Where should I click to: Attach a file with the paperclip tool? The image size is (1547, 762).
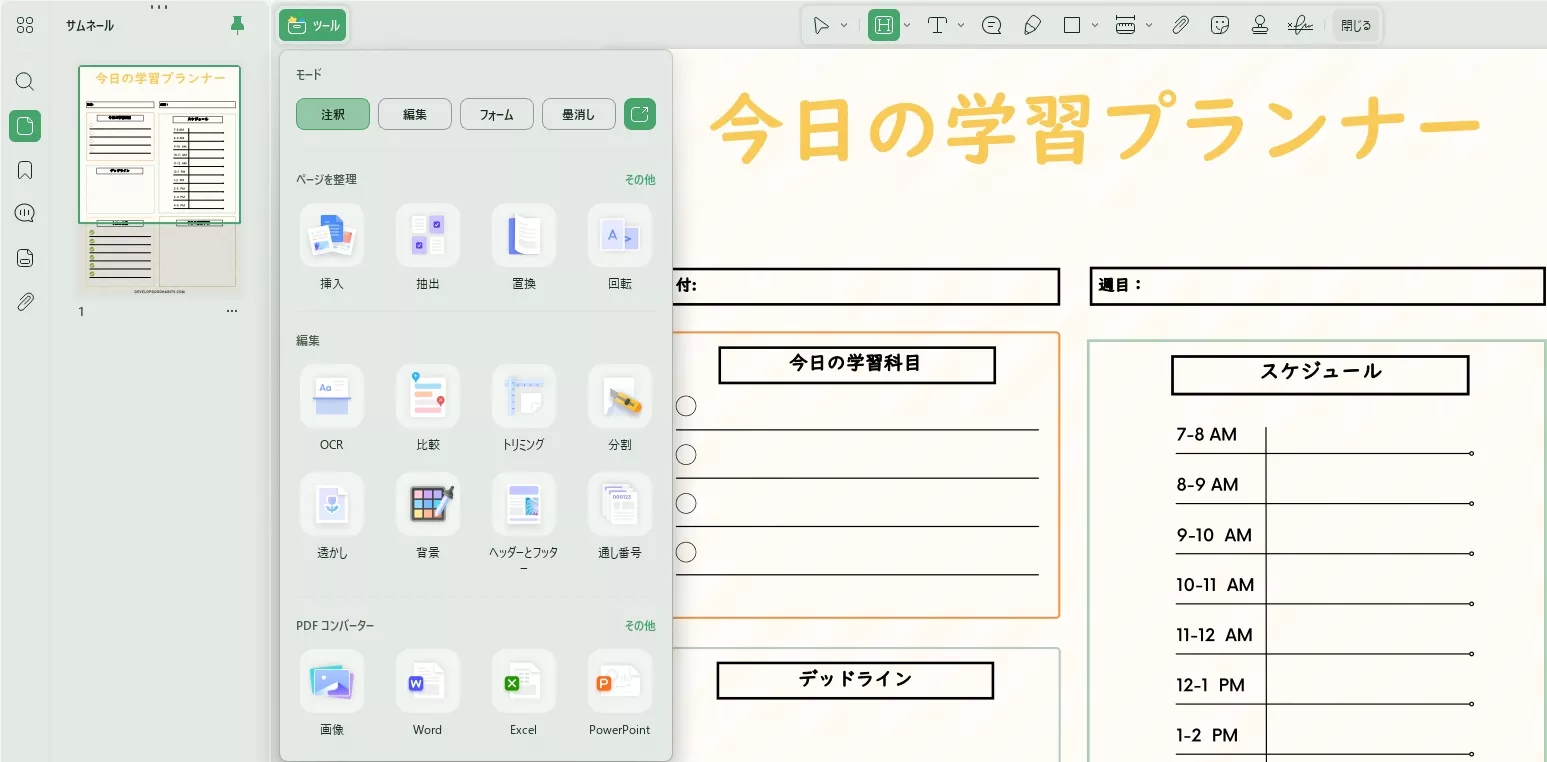point(1181,25)
